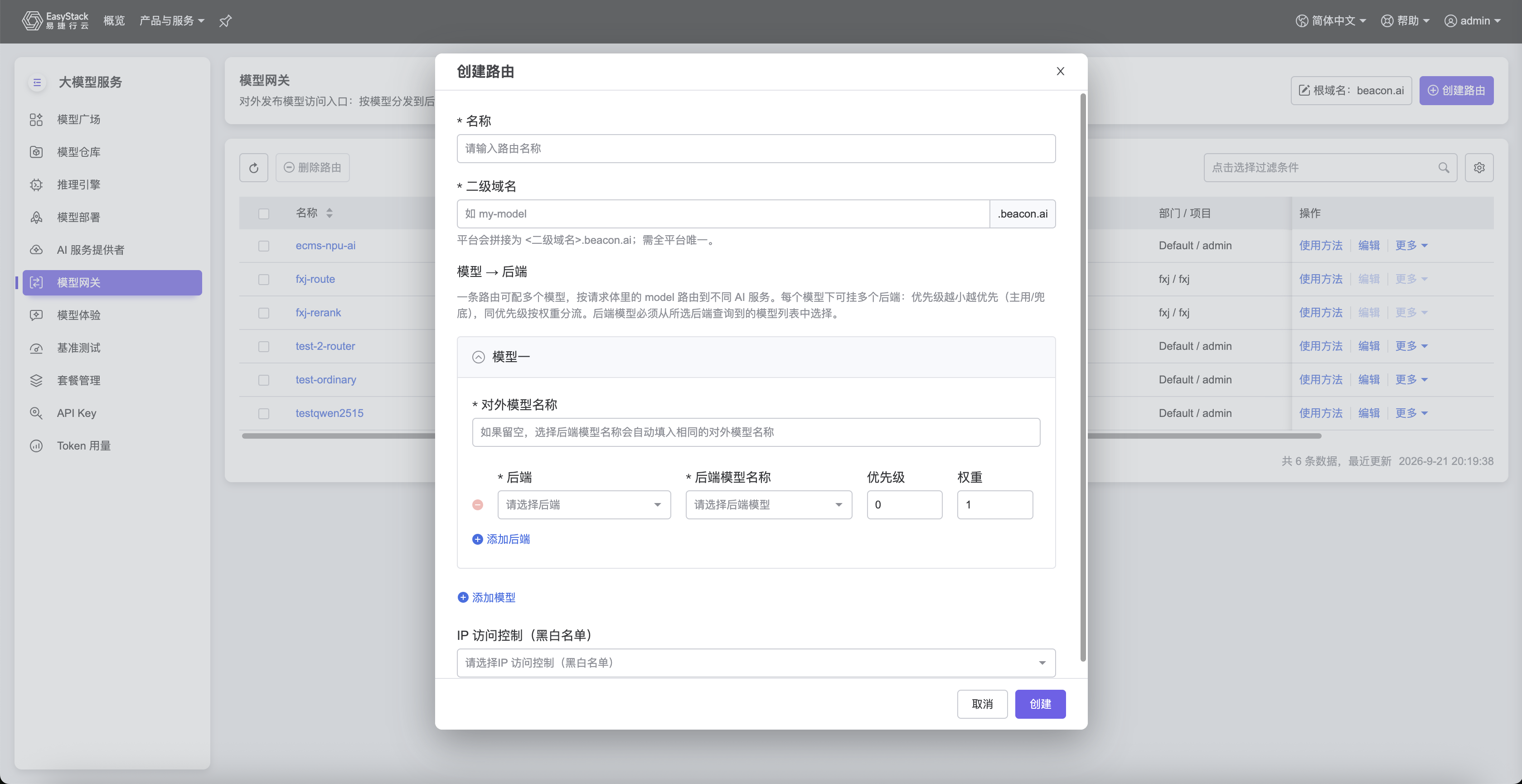This screenshot has height=784, width=1522.
Task: Close the 创建路由 dialog with X
Action: 1061,72
